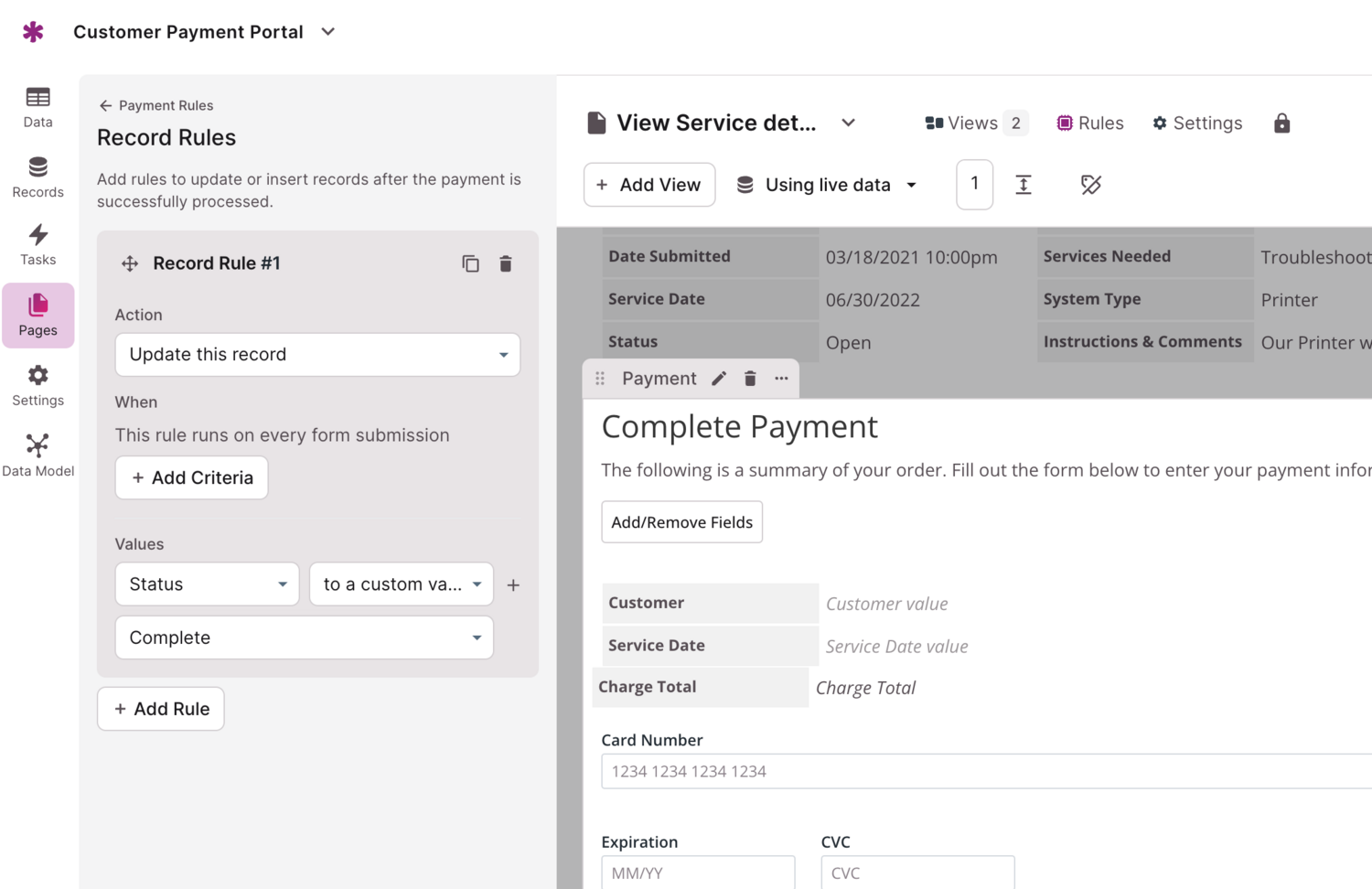Change the Update this record action dropdown

pos(316,355)
